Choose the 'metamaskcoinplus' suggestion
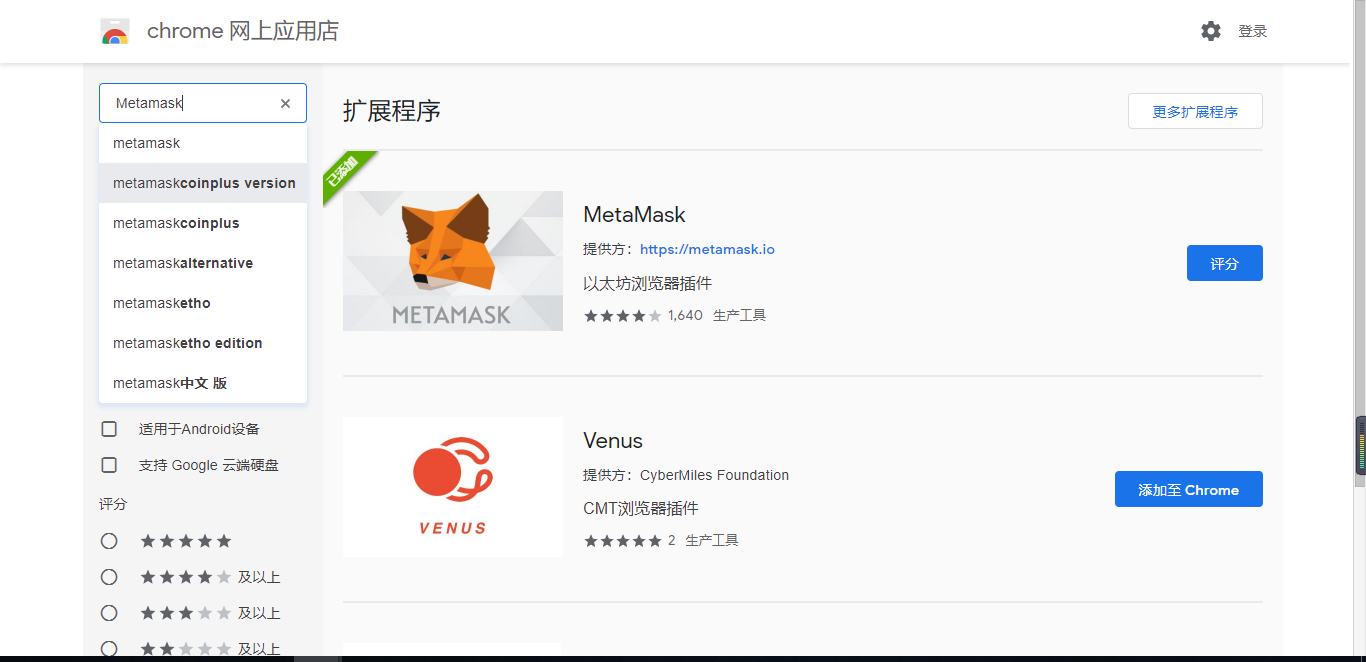The height and width of the screenshot is (662, 1366). (x=203, y=223)
